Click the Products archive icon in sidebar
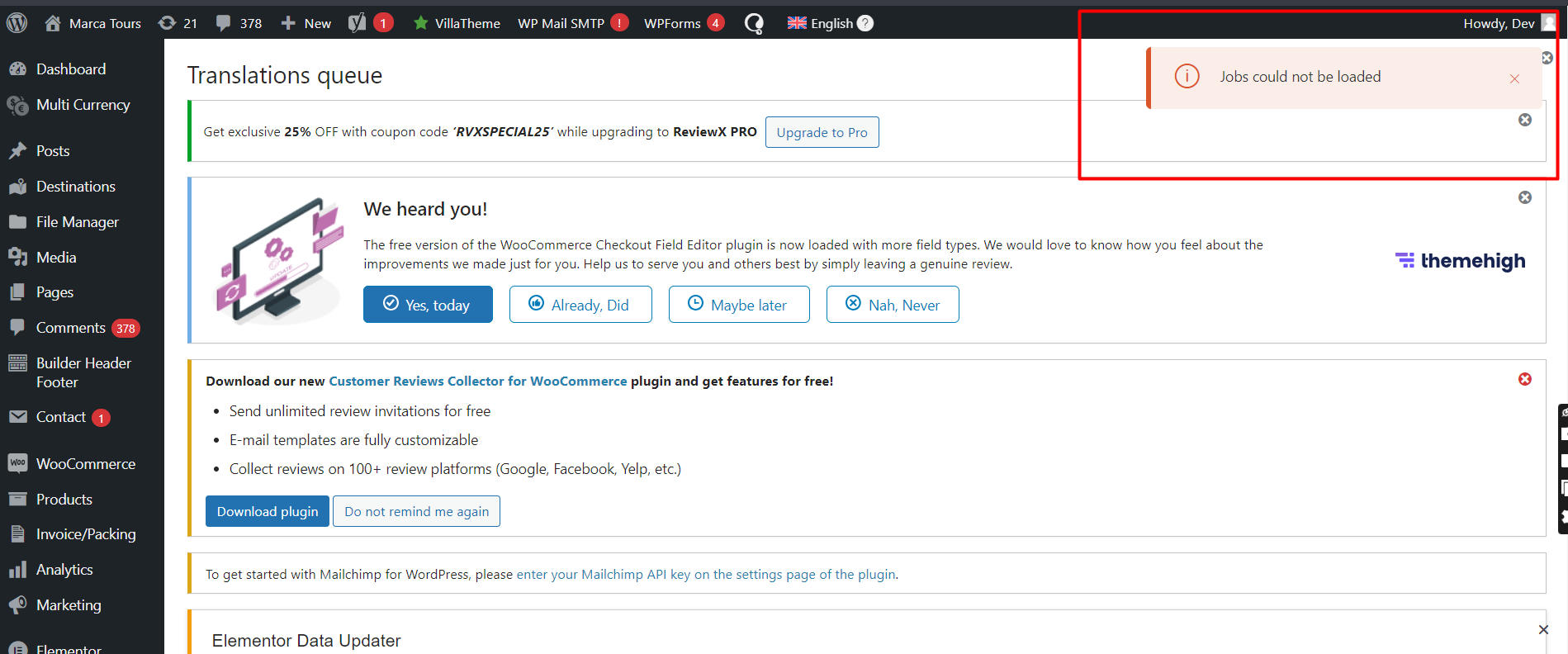The width and height of the screenshot is (1568, 654). coord(17,500)
